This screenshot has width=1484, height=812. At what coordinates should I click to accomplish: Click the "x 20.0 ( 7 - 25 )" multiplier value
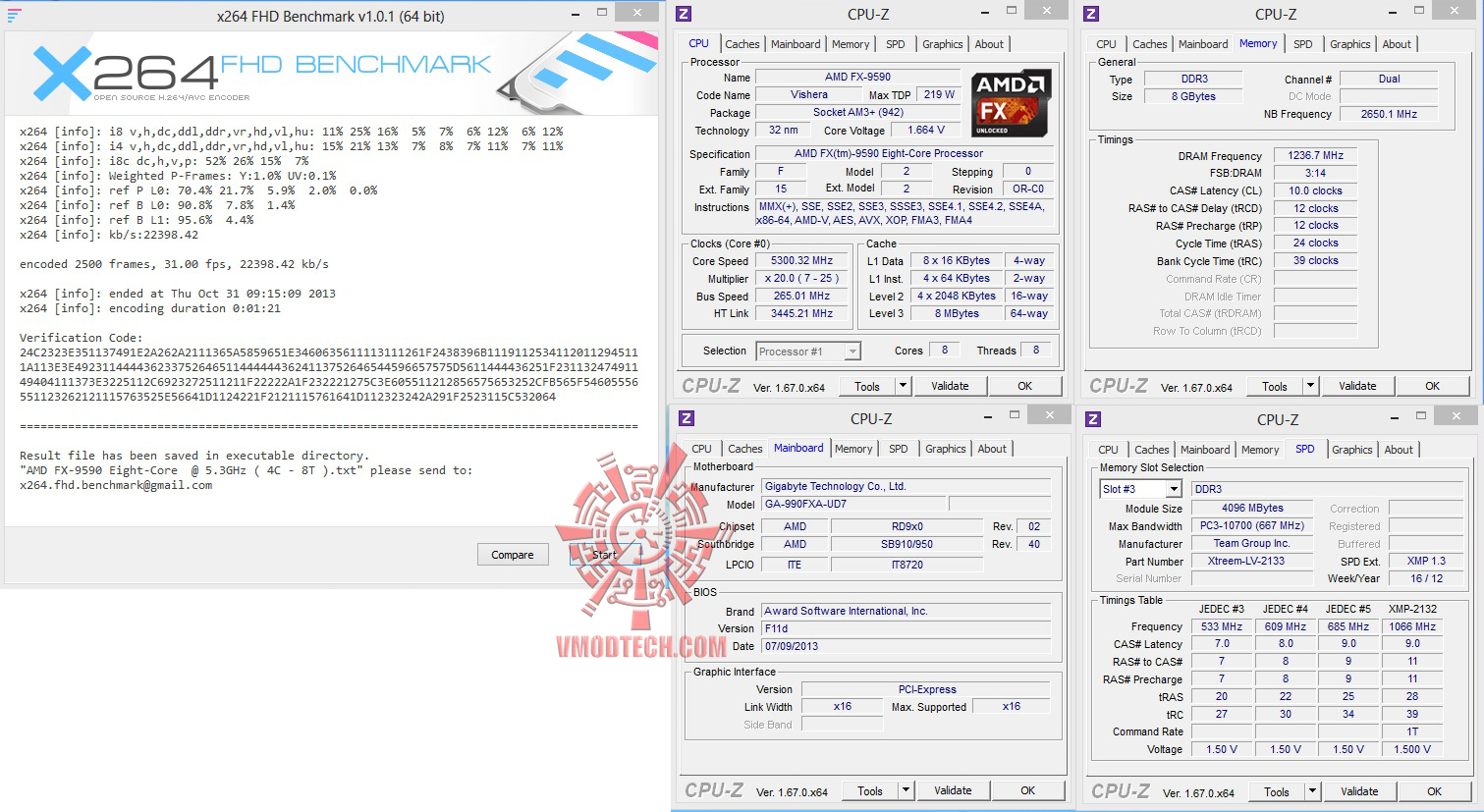[802, 278]
